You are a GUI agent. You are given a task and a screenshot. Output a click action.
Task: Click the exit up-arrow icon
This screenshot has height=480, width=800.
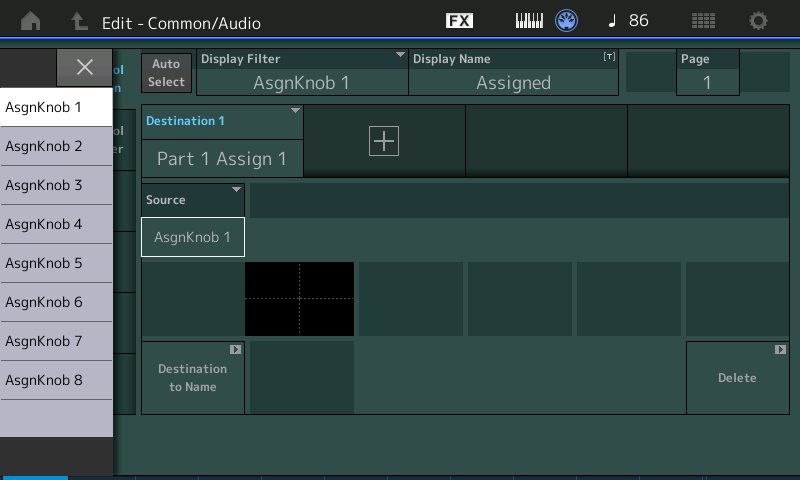(x=79, y=21)
